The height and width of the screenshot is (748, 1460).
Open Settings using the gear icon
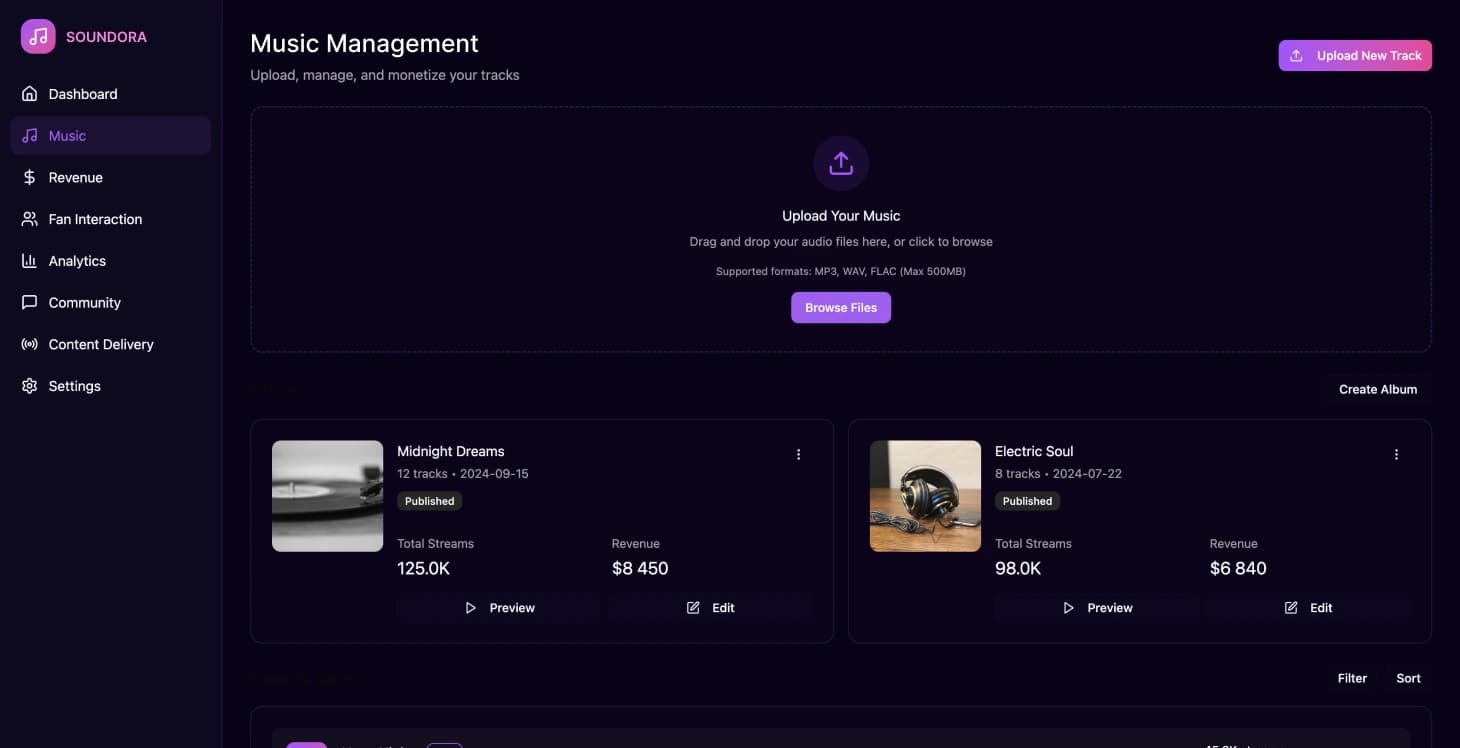click(29, 385)
